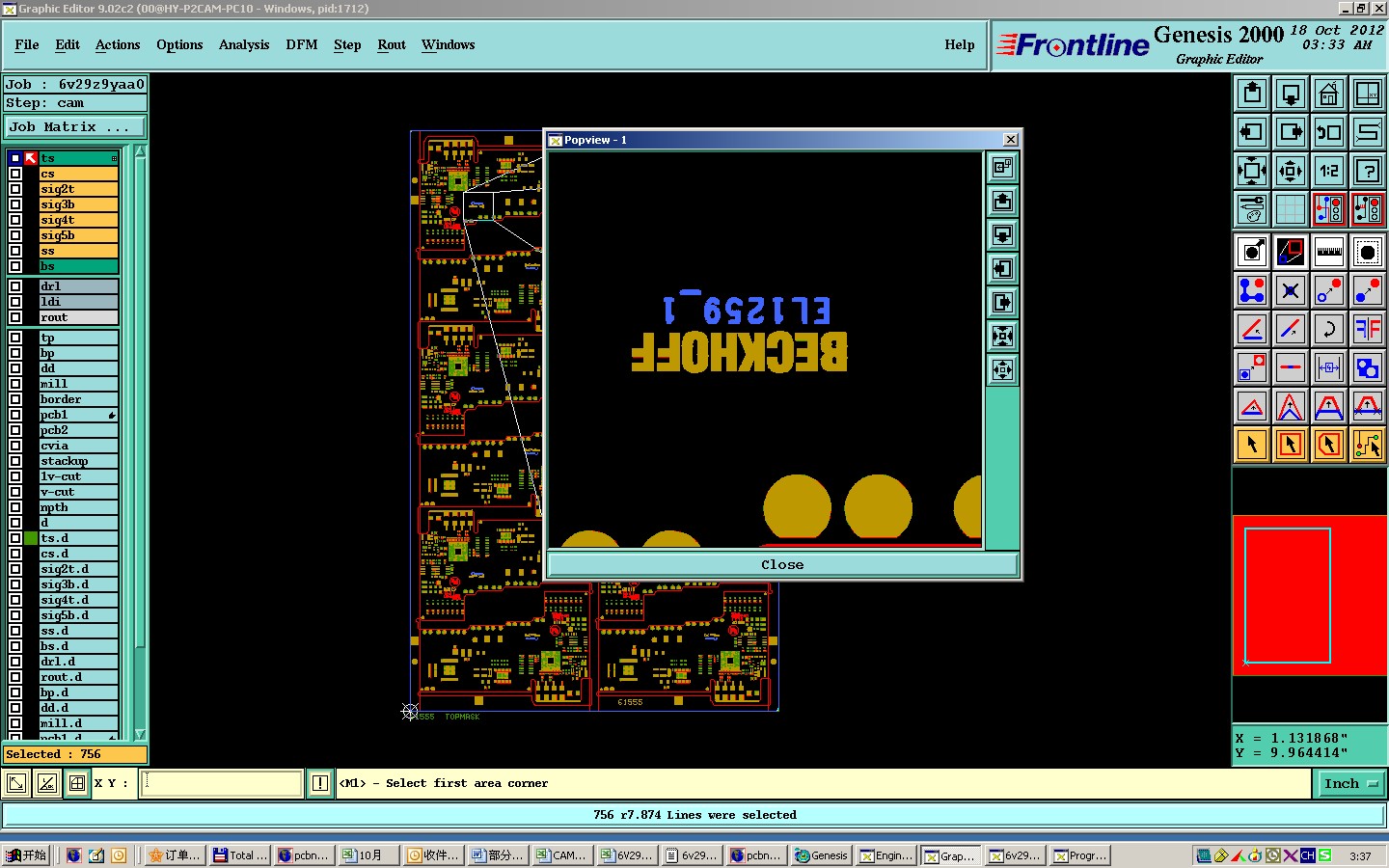Click the pan down icon in Popview

coord(1002,235)
